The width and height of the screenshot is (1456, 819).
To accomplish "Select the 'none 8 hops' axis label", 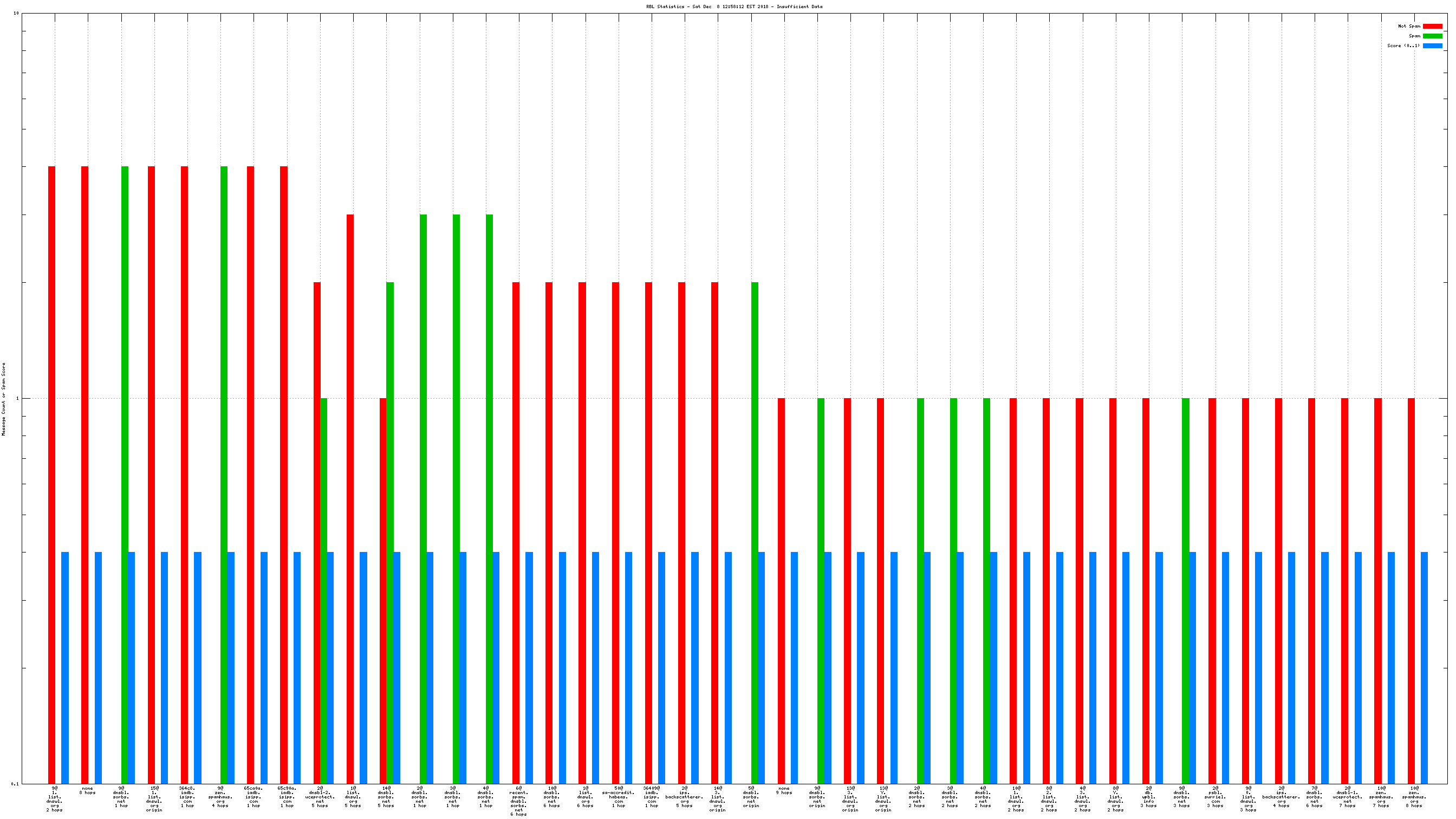I will [88, 790].
